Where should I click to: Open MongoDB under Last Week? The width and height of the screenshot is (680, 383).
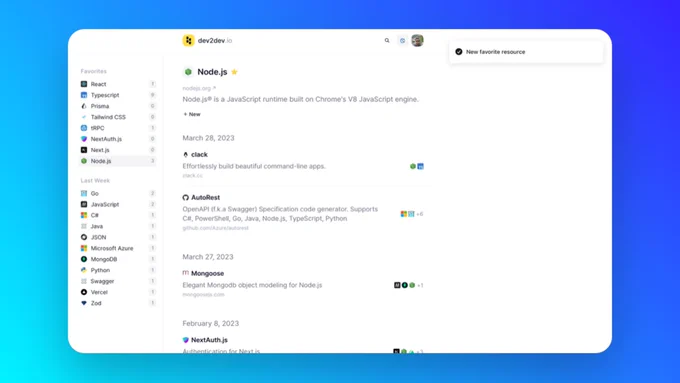[x=118, y=259]
